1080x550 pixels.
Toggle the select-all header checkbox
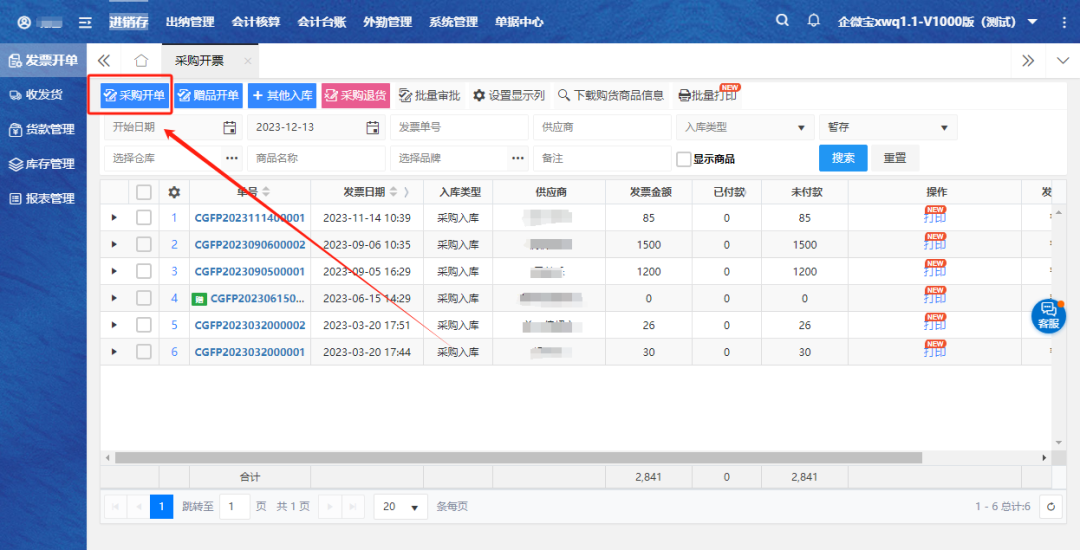click(x=143, y=192)
